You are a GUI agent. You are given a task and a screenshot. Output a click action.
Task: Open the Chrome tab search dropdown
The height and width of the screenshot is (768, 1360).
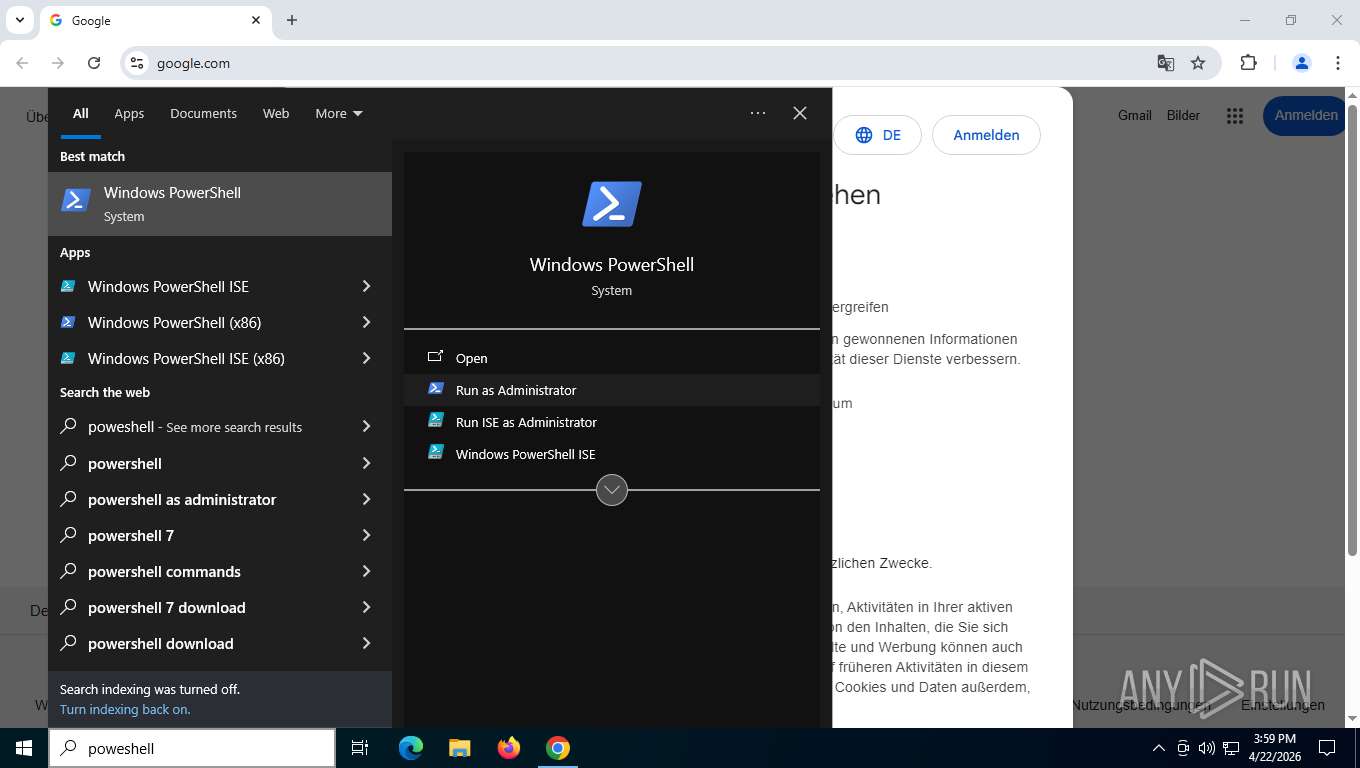20,20
